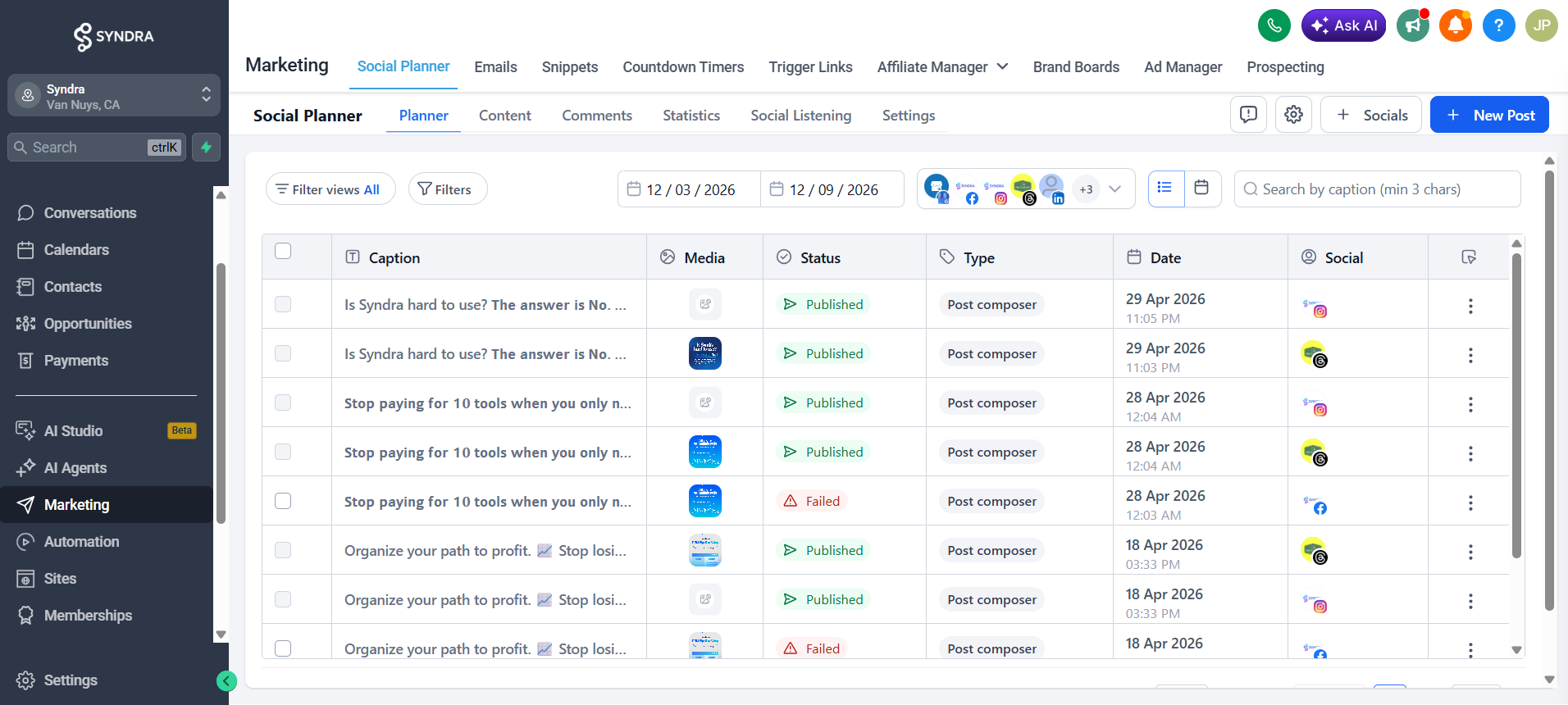Collapse the sidebar with green arrow button

pos(226,680)
